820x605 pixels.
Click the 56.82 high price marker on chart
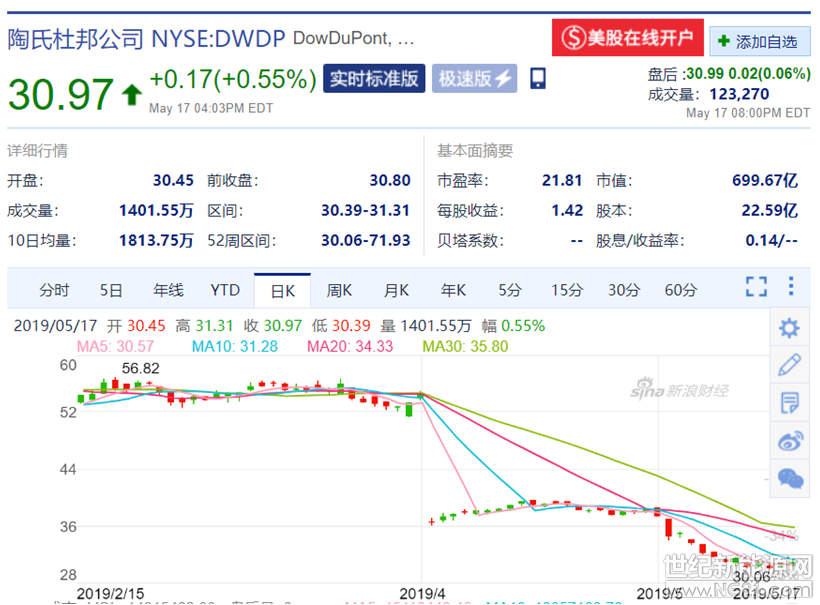[x=140, y=369]
